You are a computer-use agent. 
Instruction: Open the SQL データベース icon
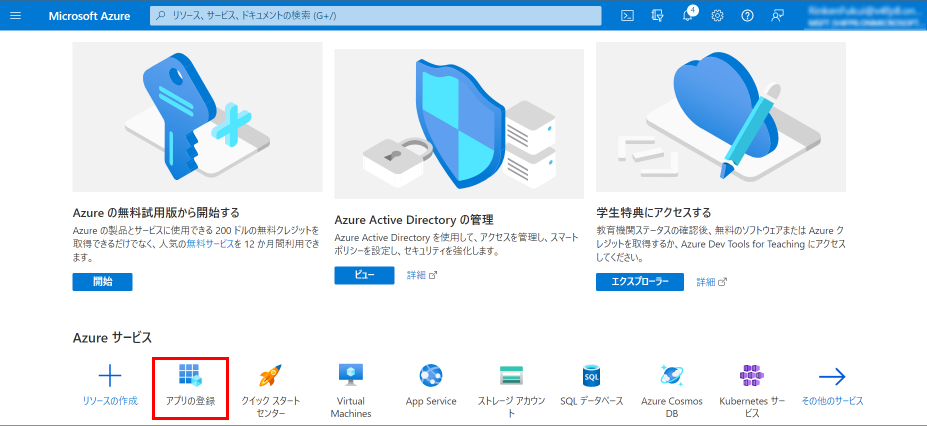(592, 375)
